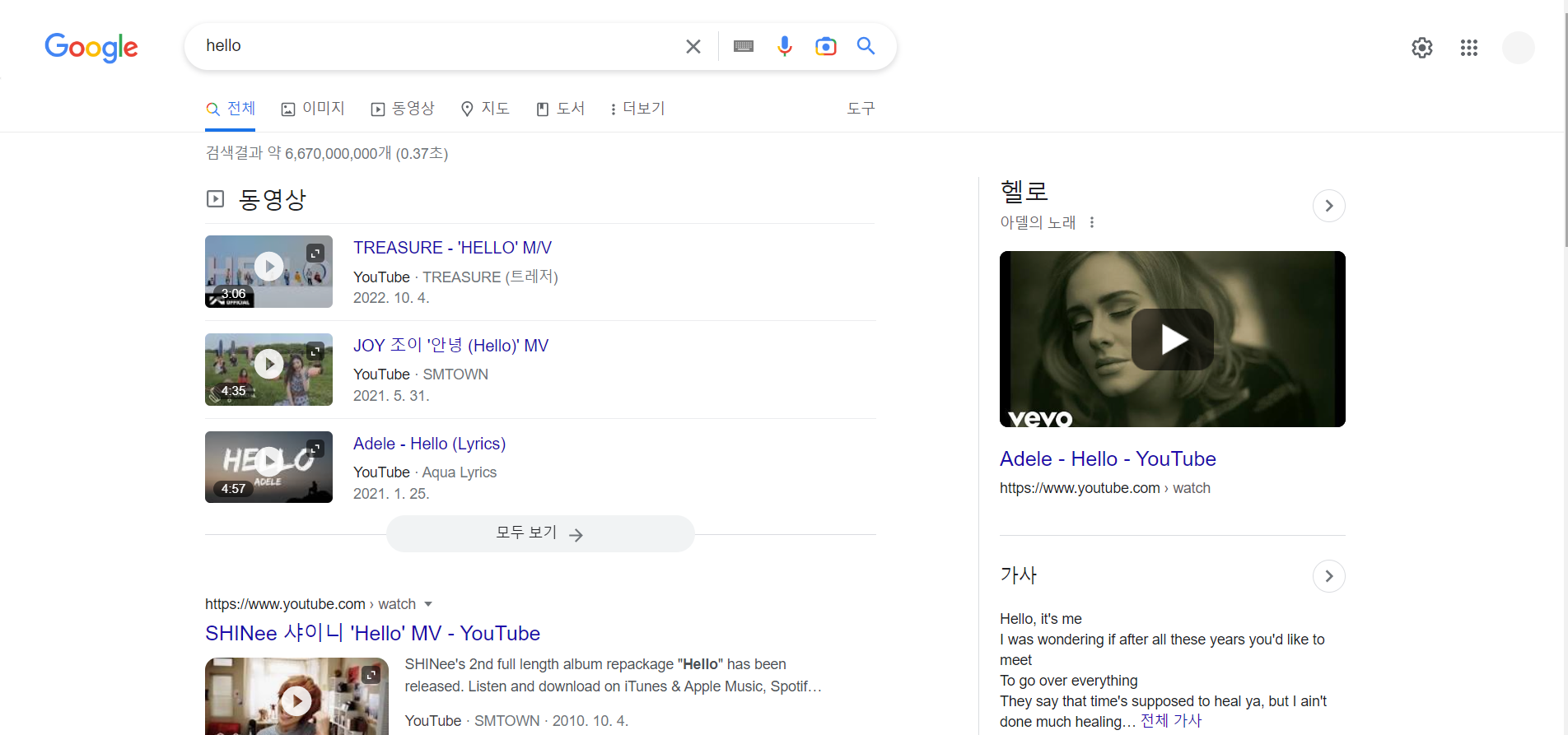The width and height of the screenshot is (1568, 735).
Task: Open Google Lens image search camera icon
Action: click(x=825, y=46)
